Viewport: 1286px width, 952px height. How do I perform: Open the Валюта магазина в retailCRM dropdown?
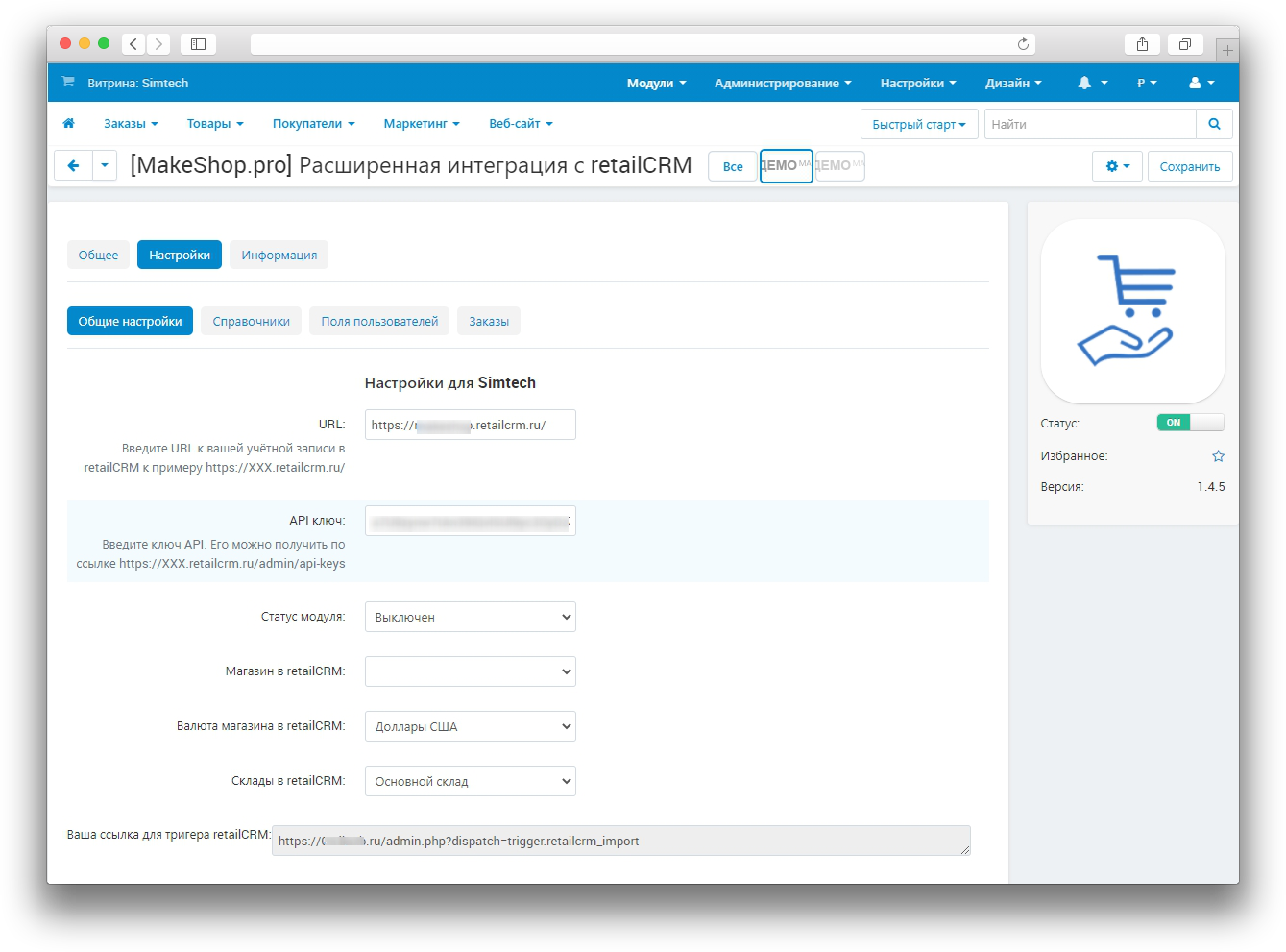(470, 726)
